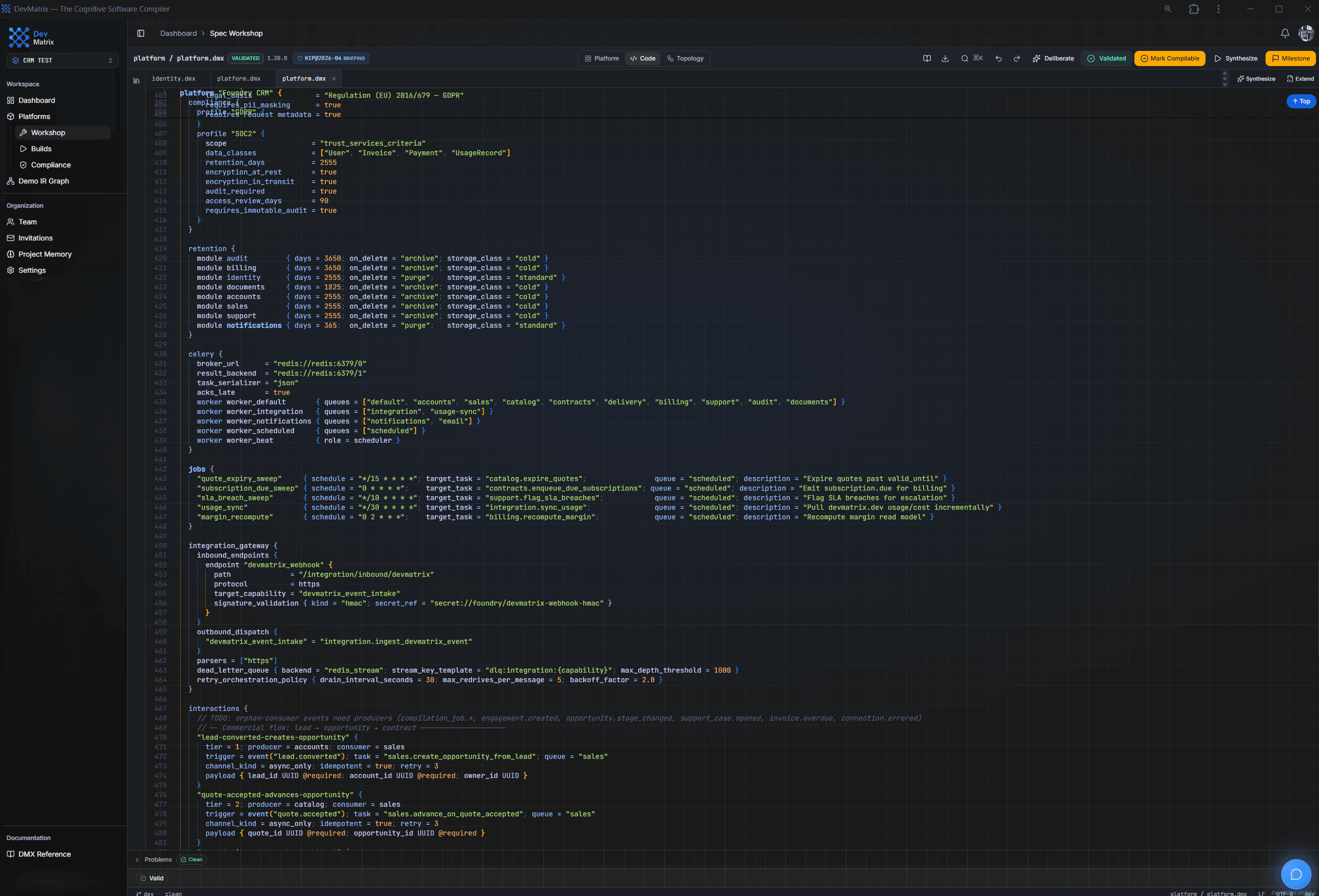Click the dev branch in the status bar

[145, 893]
